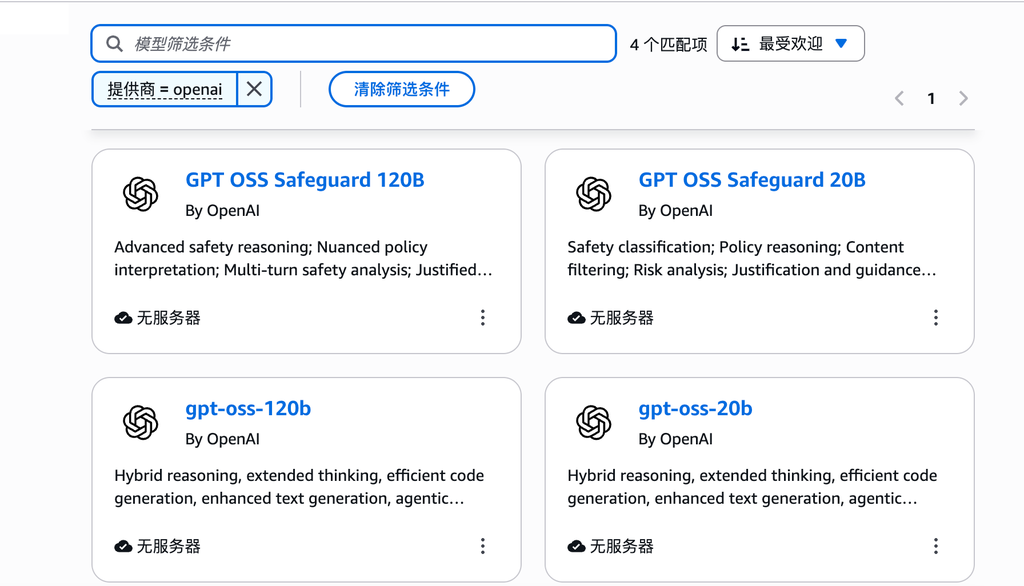Screen dimensions: 1024x586
Task: Click the OpenAI logo on GPT OSS Safeguard 20B
Action: (x=594, y=194)
